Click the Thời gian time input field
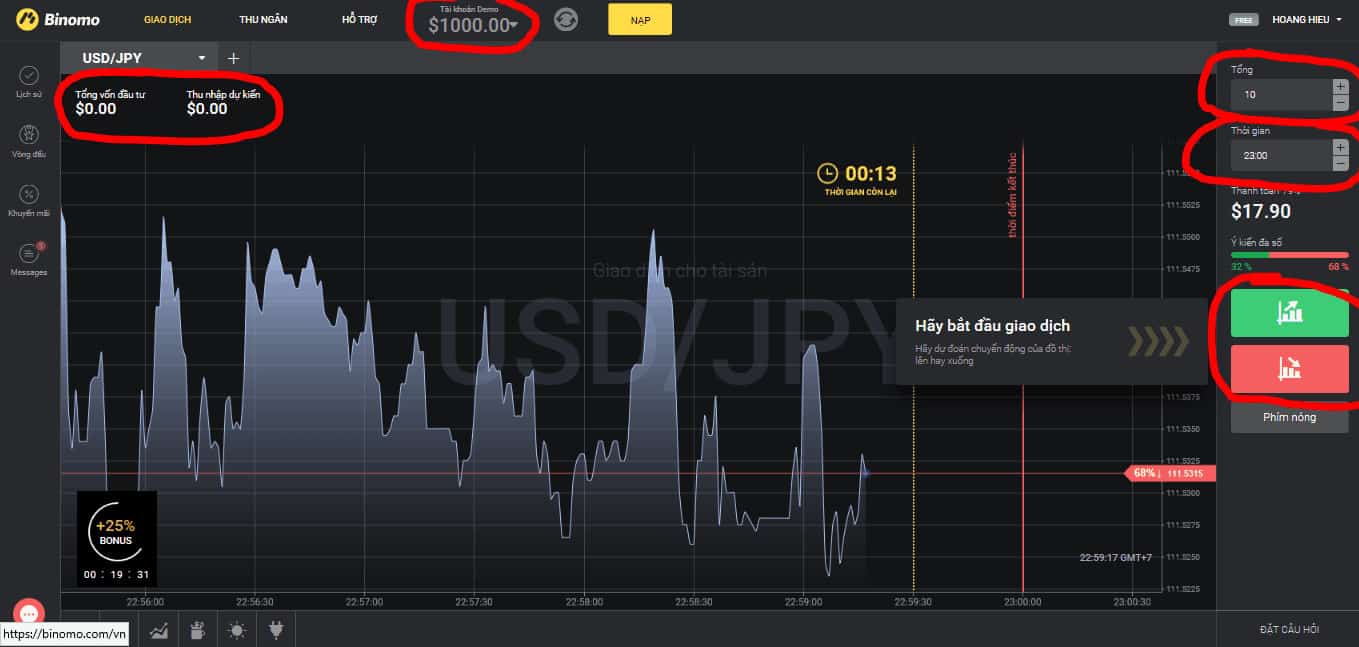 [x=1281, y=155]
